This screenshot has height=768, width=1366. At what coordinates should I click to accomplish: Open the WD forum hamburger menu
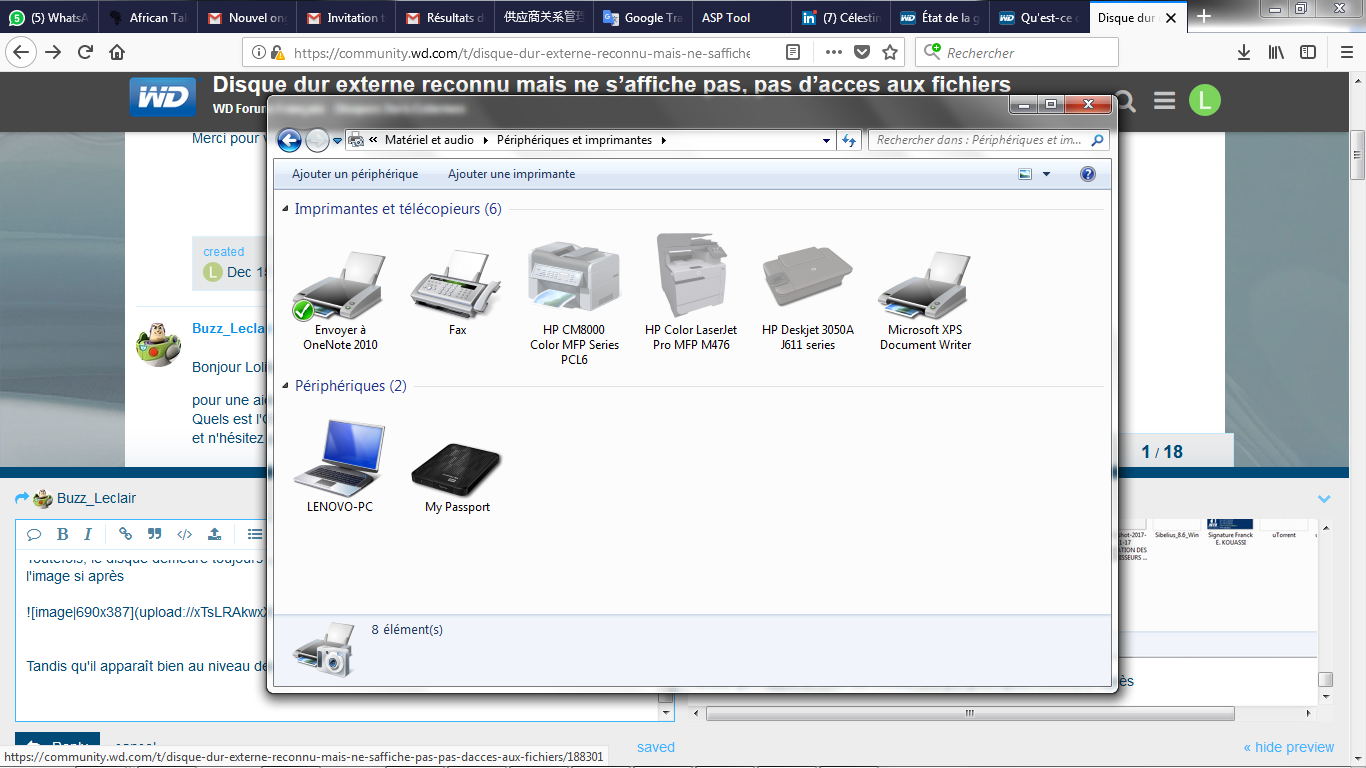point(1164,100)
